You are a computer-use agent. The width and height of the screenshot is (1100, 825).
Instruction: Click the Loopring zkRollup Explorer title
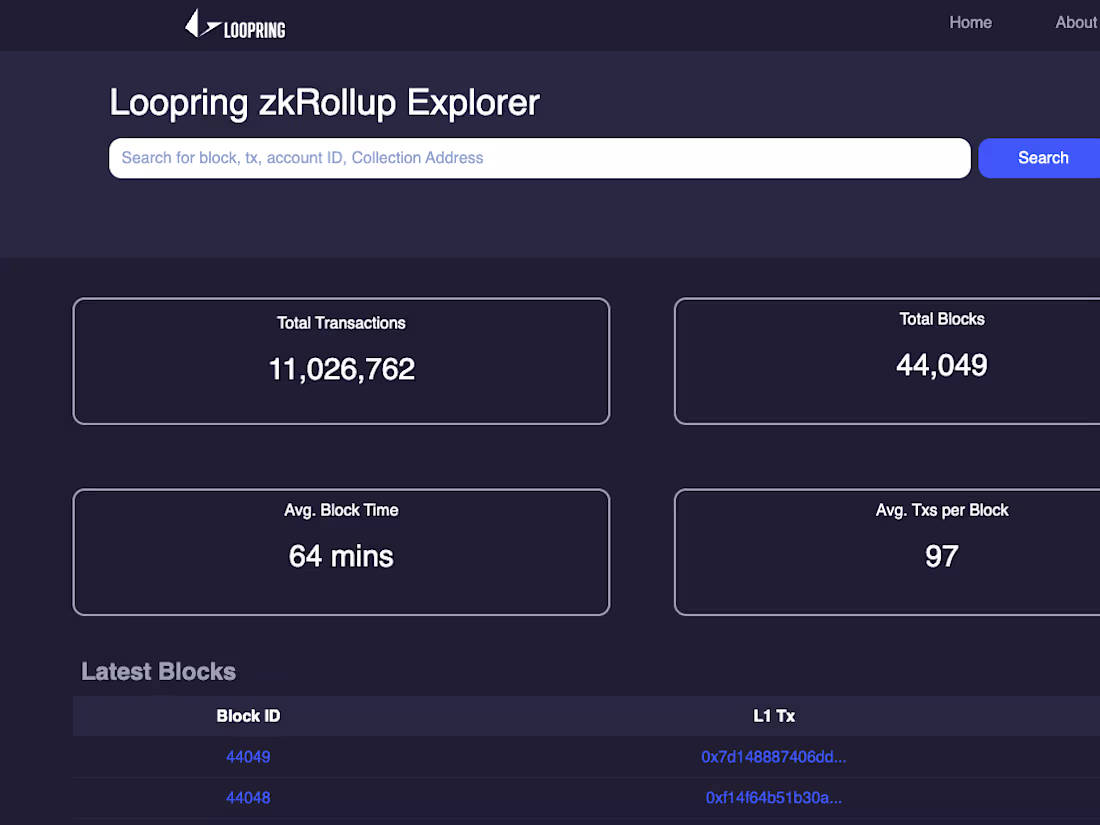(324, 103)
